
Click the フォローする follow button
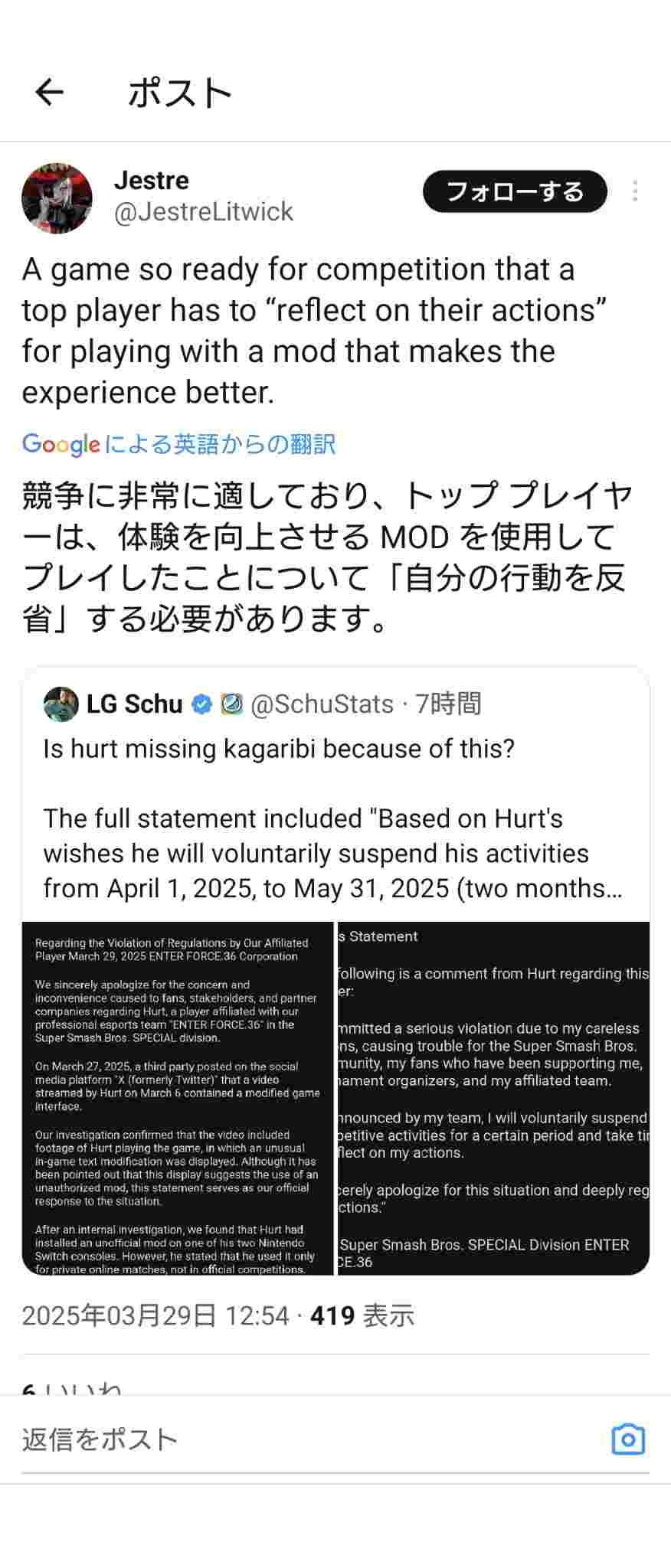515,191
